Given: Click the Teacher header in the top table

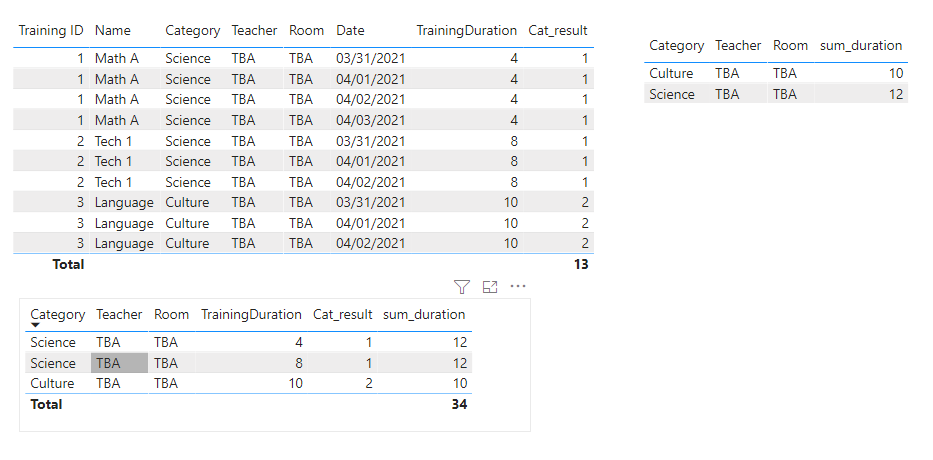Looking at the screenshot, I should click(254, 30).
